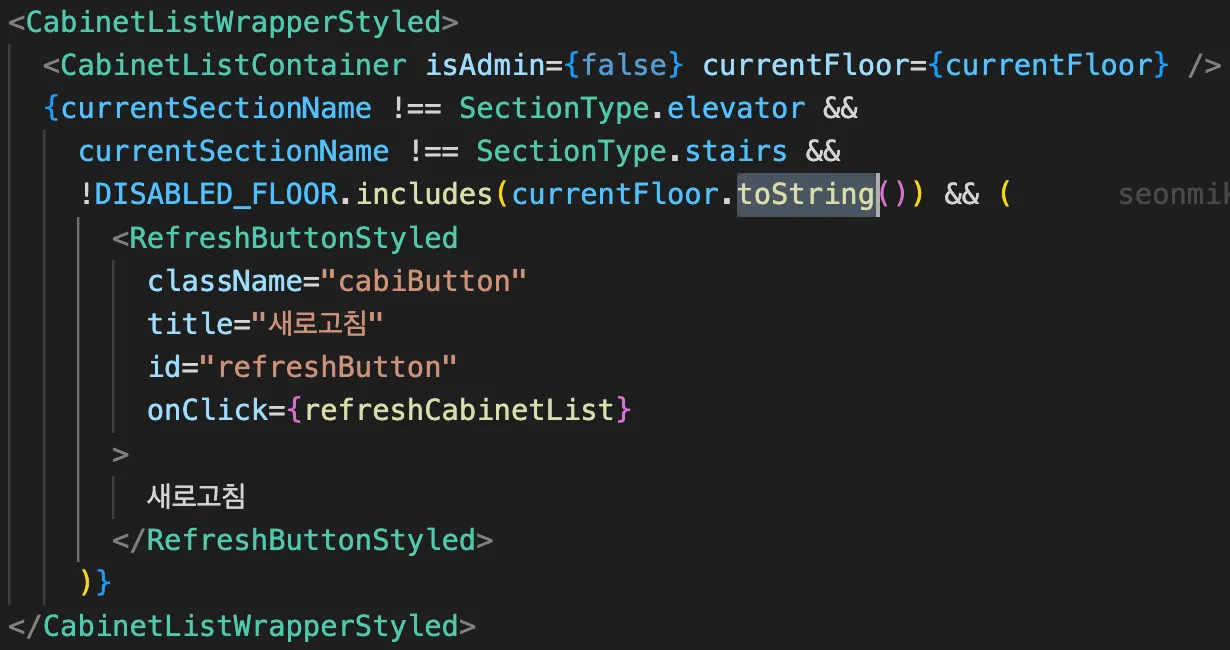
Task: Select the CabinetListContainer component name
Action: 234,66
